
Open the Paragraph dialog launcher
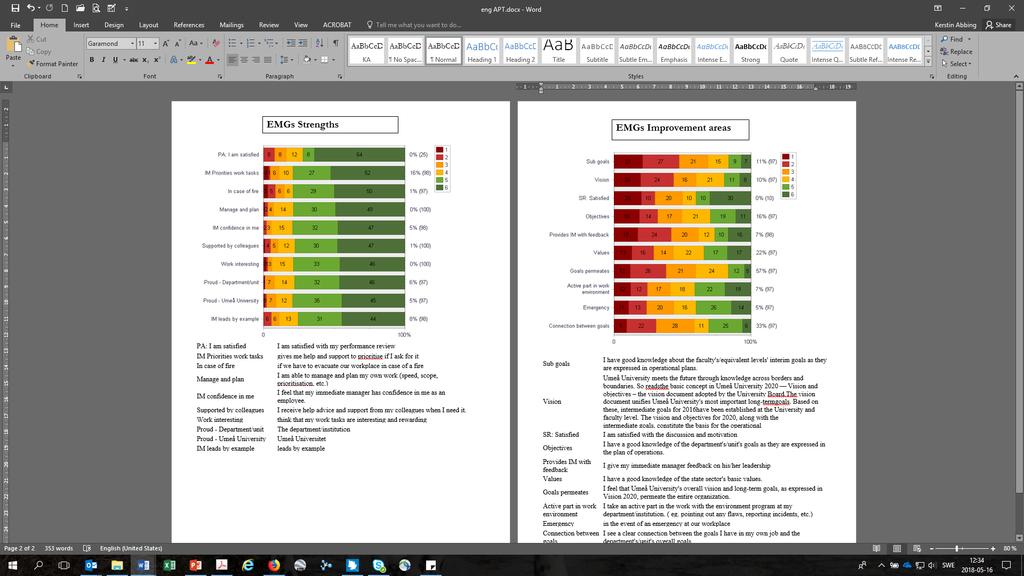tap(340, 77)
